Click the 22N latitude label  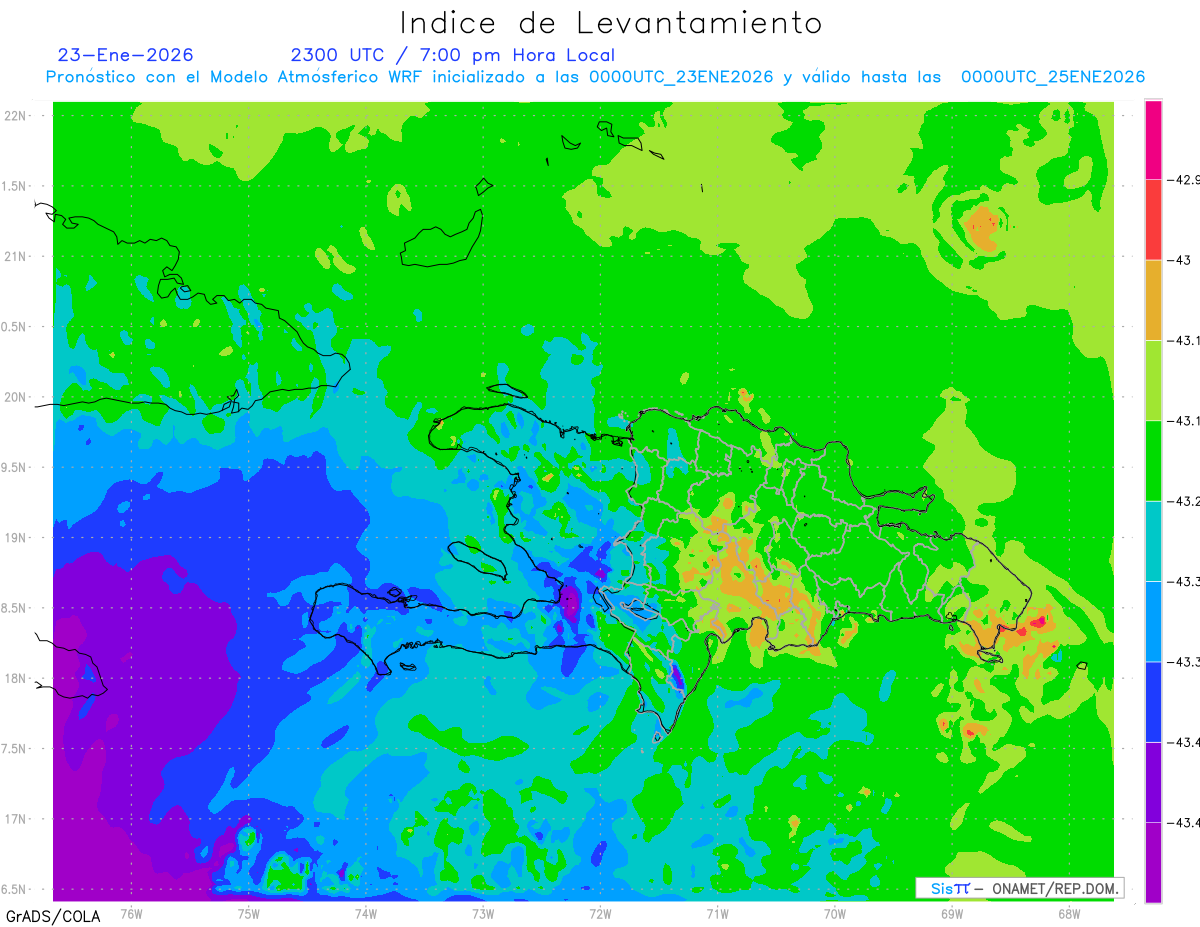[x=17, y=116]
